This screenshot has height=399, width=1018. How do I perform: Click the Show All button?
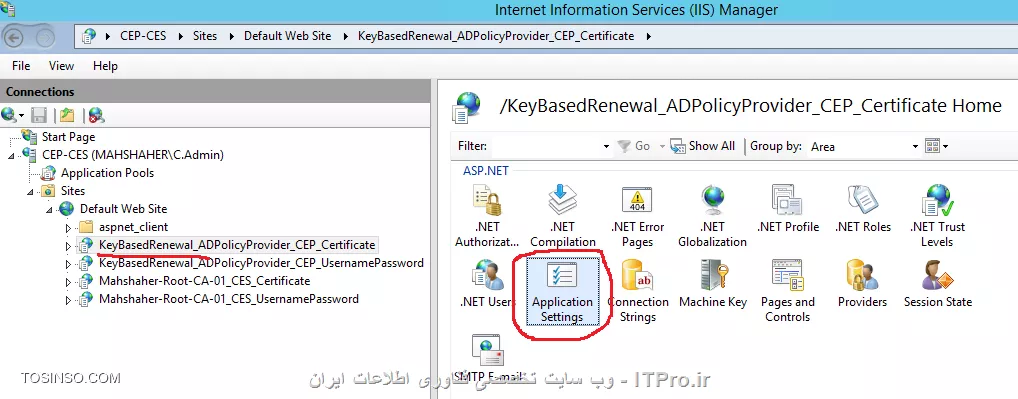coord(702,146)
